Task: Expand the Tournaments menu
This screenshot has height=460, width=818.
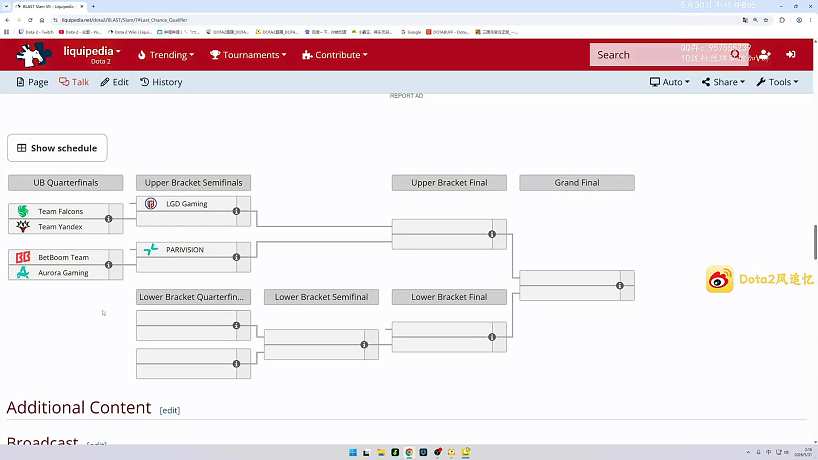Action: [248, 55]
